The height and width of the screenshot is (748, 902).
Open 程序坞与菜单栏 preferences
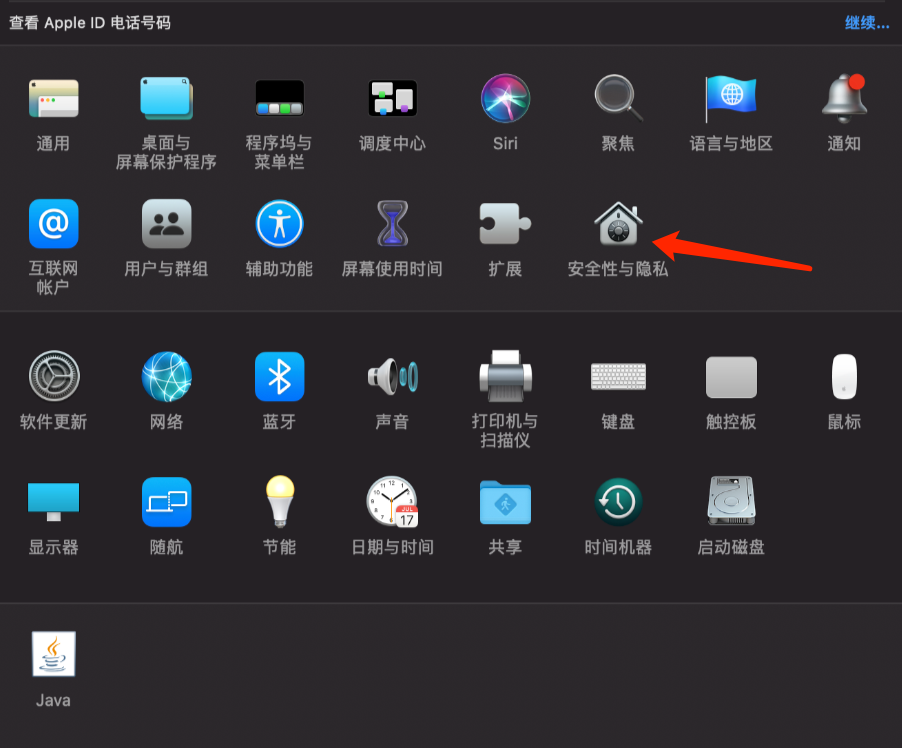(x=280, y=98)
